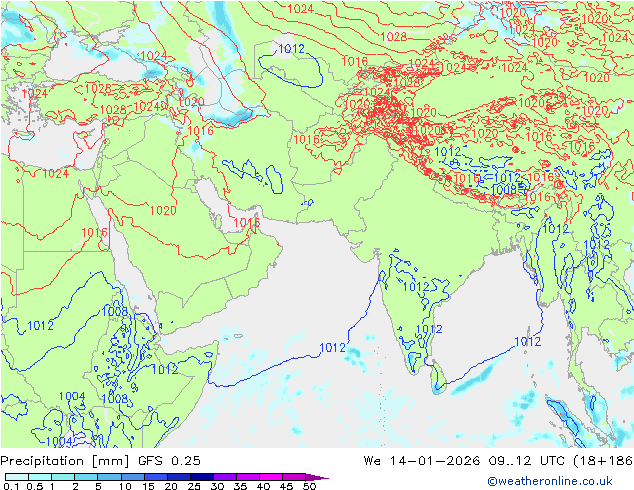Click the 1012 label on Central Asia closed contour

click(x=291, y=49)
